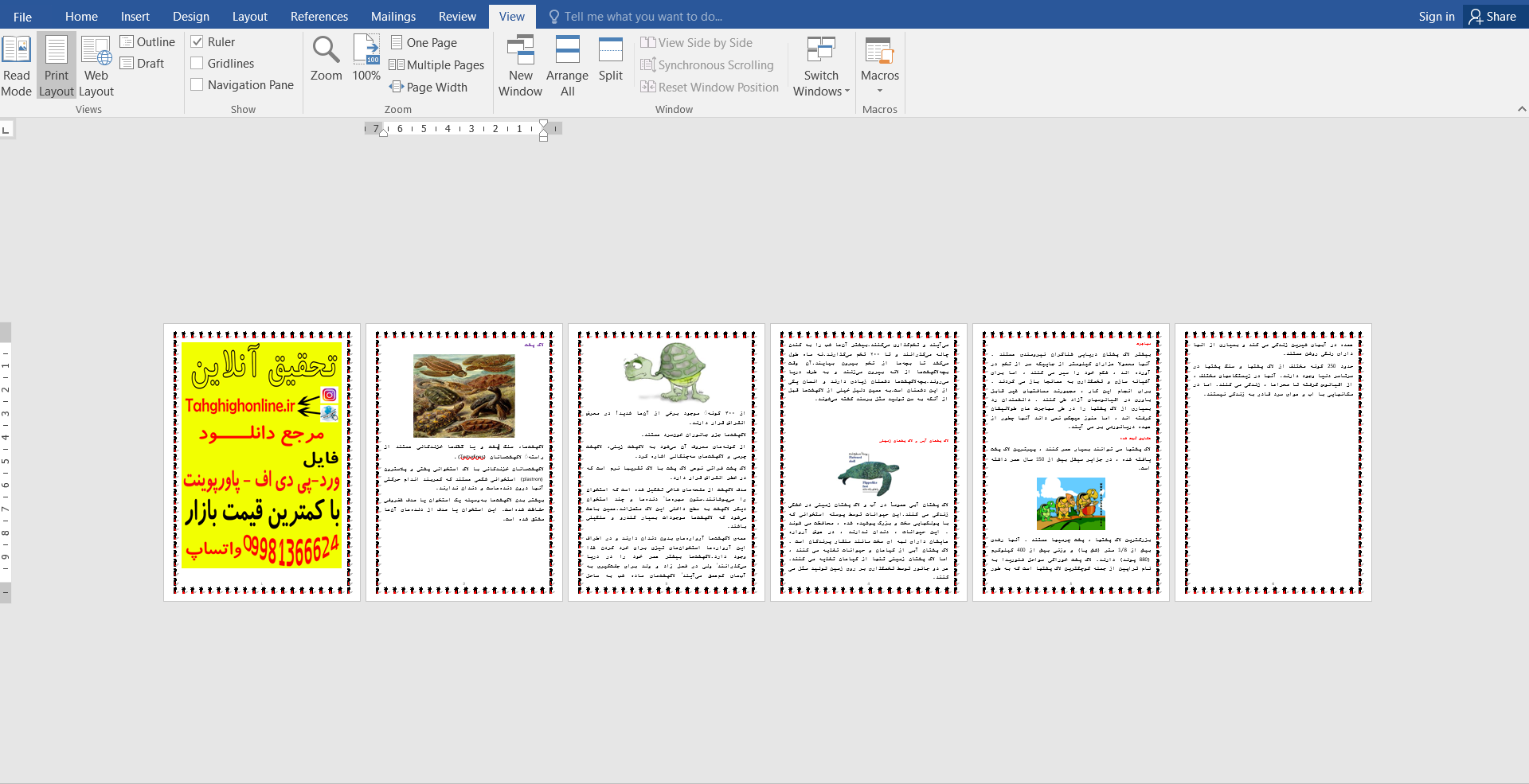Click page three with cartoon turtle
The width and height of the screenshot is (1529, 784).
(667, 462)
